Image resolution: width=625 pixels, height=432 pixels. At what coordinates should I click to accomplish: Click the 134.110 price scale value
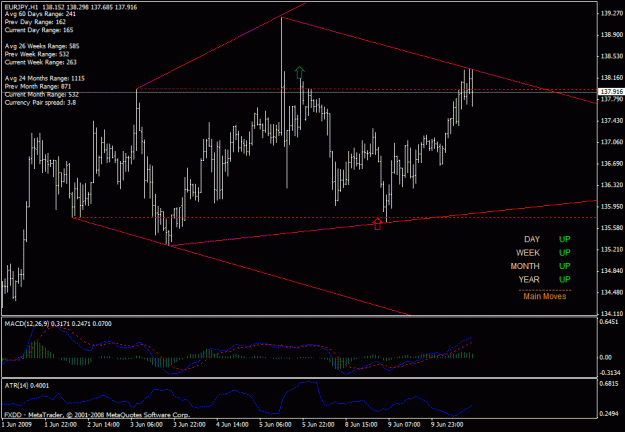pyautogui.click(x=611, y=314)
